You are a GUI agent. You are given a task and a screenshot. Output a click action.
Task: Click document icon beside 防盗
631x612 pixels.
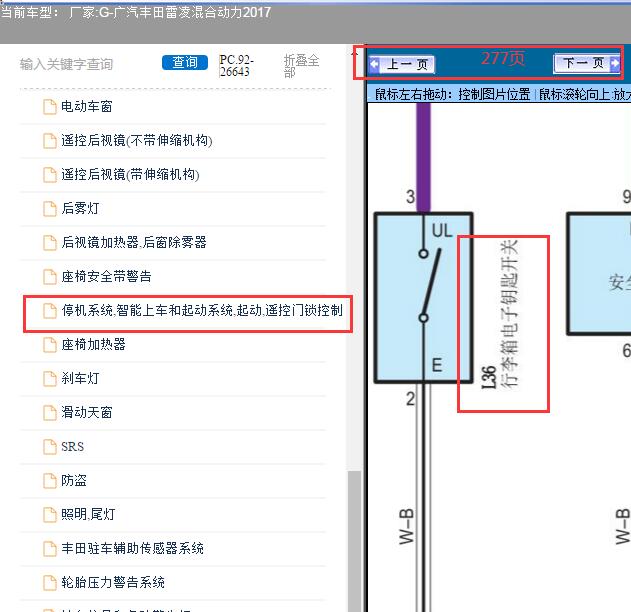pos(49,481)
